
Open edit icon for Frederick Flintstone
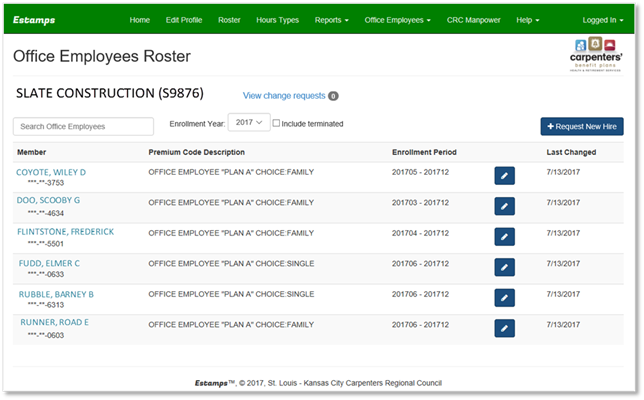504,237
